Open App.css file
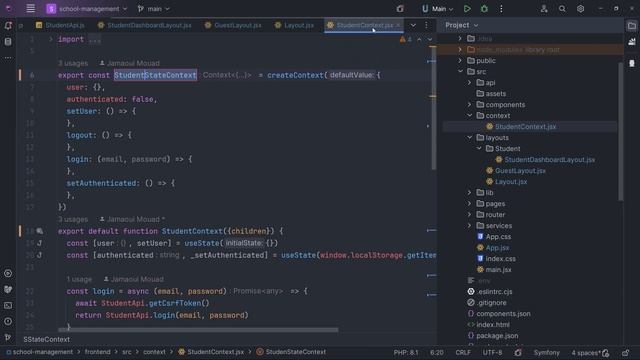 click(498, 237)
